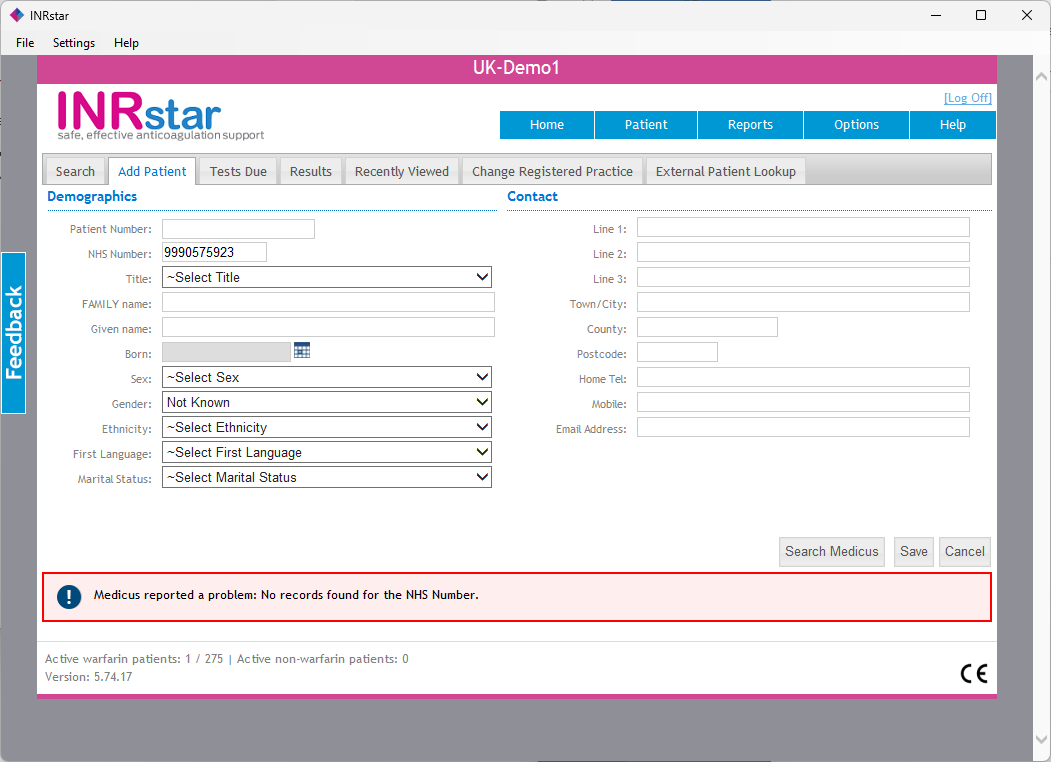Screen dimensions: 1051x762
Task: Open the Born date calendar picker
Action: coord(302,351)
